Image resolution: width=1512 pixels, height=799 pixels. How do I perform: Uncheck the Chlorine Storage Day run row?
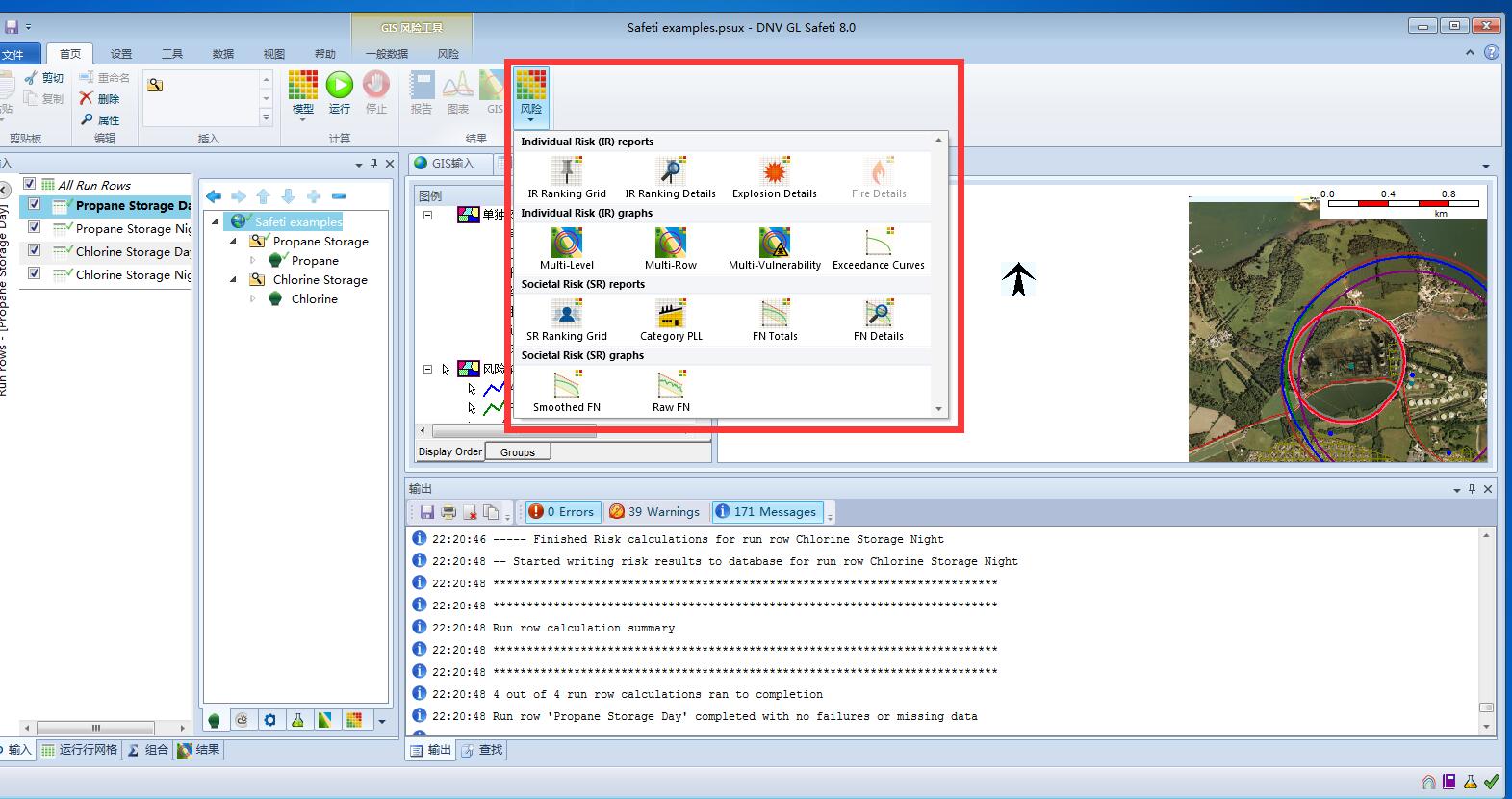pyautogui.click(x=35, y=250)
